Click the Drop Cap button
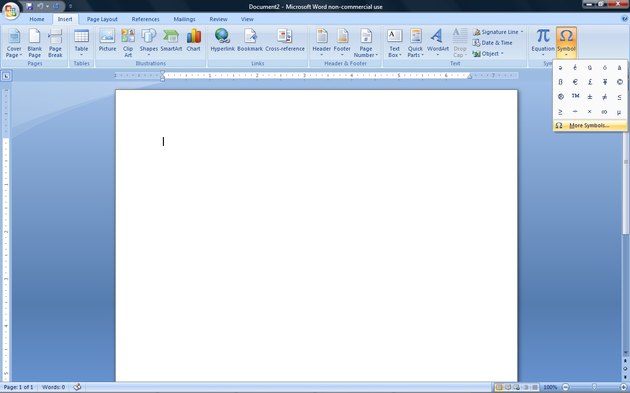The height and width of the screenshot is (393, 630). (459, 43)
